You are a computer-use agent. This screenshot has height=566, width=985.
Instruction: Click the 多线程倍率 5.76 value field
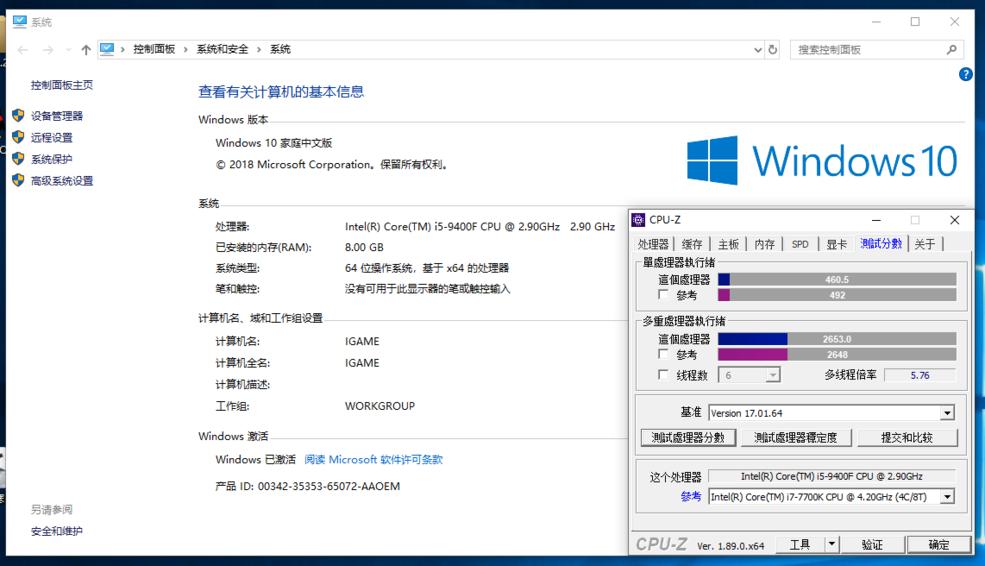click(920, 375)
